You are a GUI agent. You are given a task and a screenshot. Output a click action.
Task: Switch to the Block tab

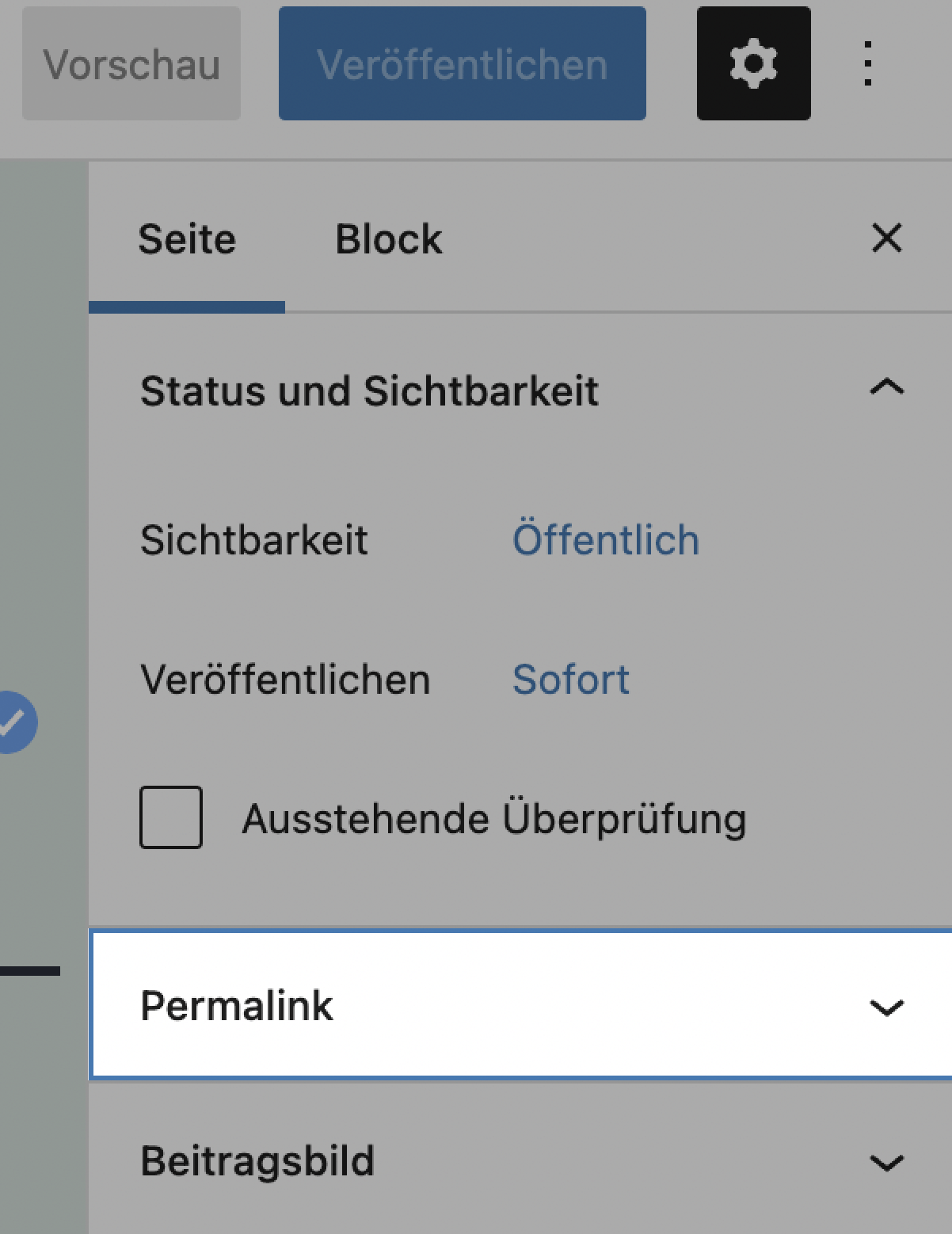[x=388, y=239]
